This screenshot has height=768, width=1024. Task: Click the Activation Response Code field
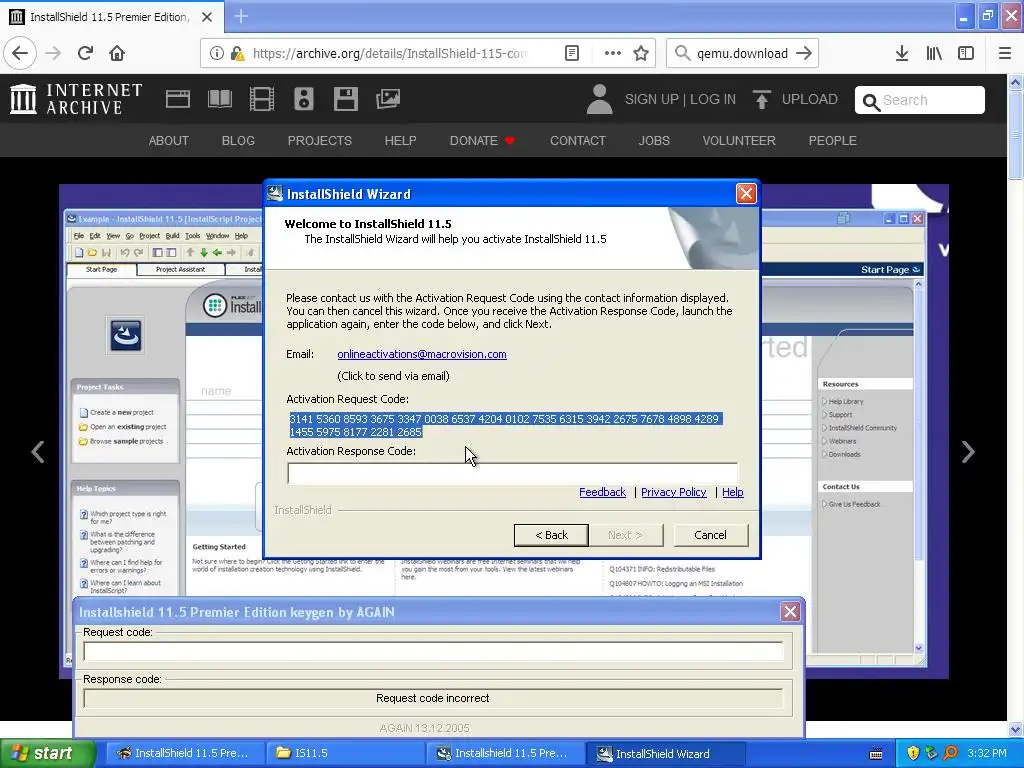(513, 473)
